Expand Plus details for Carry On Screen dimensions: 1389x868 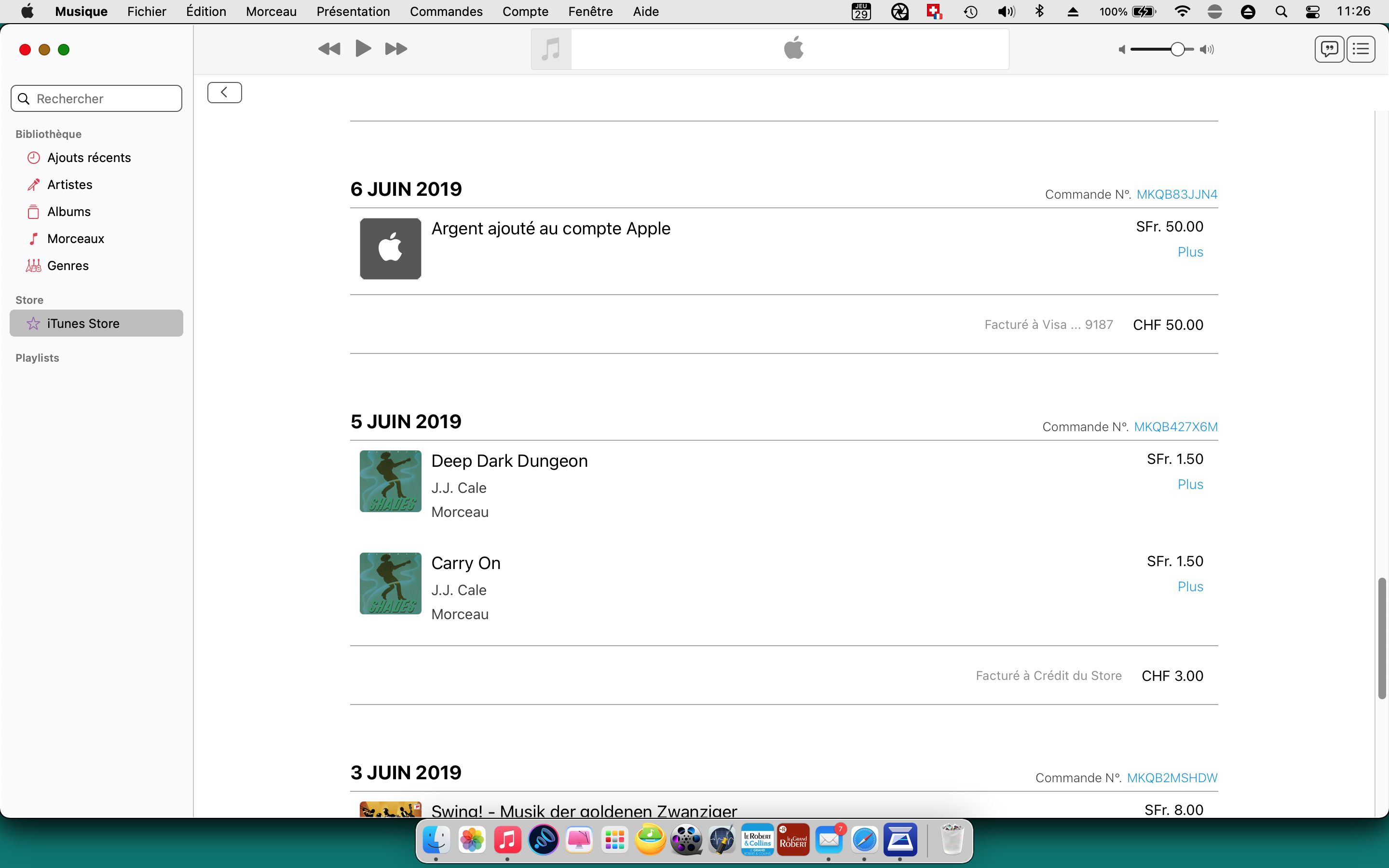pyautogui.click(x=1190, y=587)
